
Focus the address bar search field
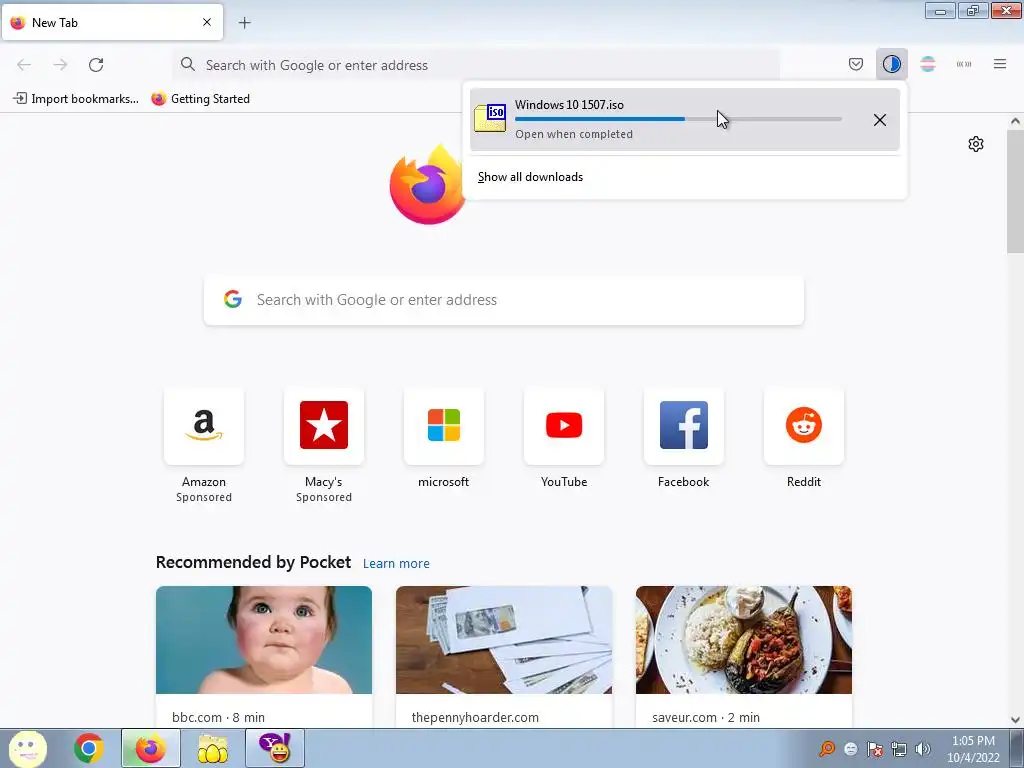[477, 65]
